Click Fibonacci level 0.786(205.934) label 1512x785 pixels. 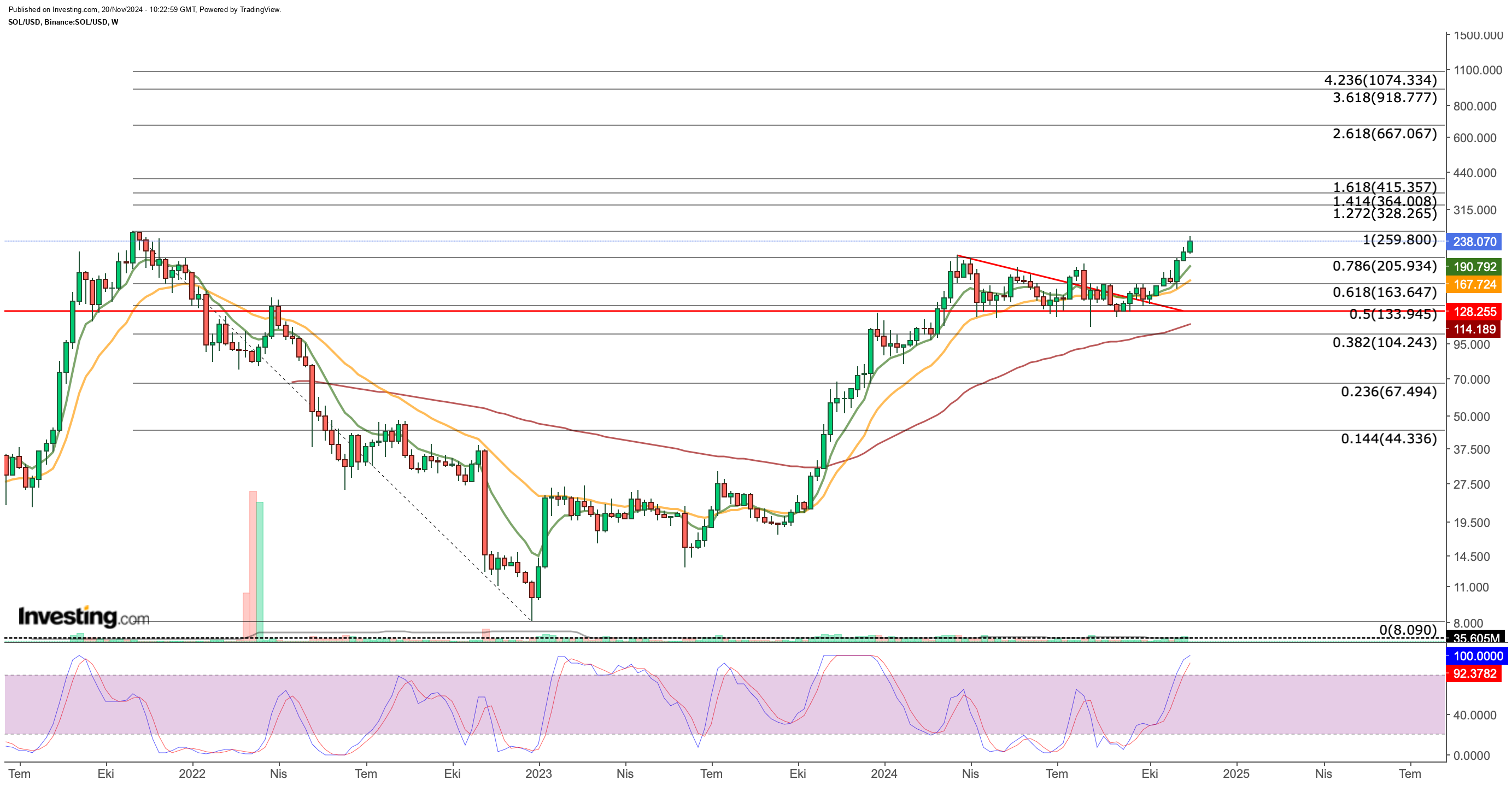click(1385, 266)
